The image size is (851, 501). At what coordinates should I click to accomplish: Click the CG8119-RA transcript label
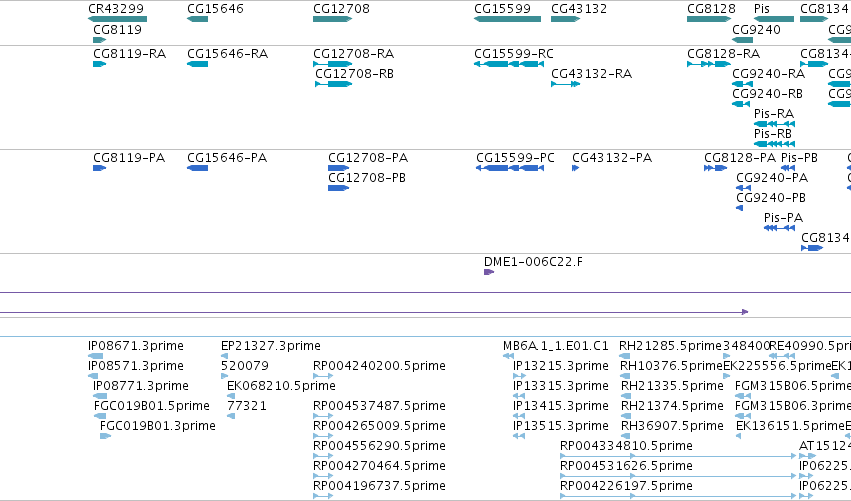tap(130, 54)
